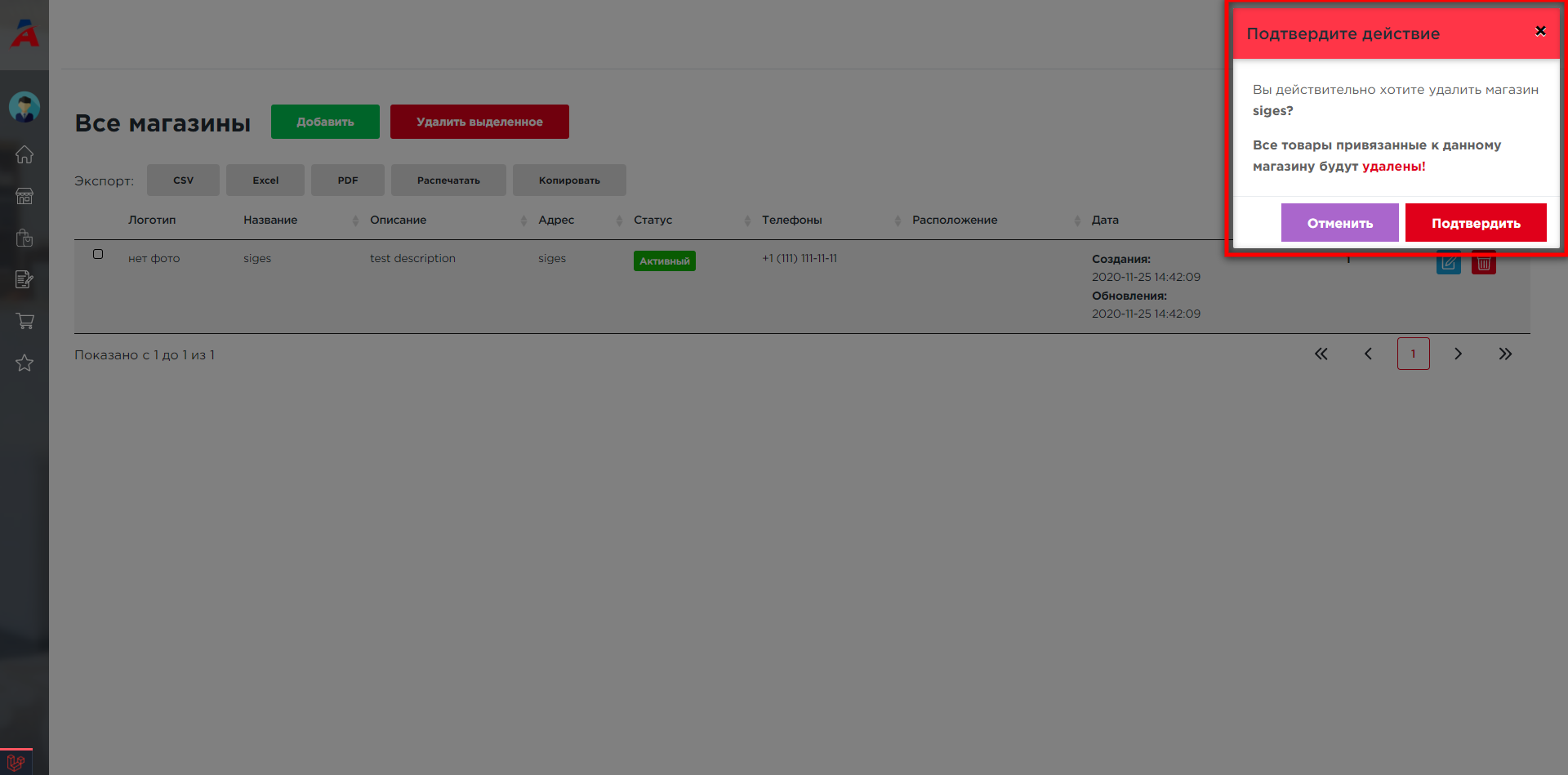Image resolution: width=1568 pixels, height=775 pixels.
Task: Go to the last page arrow
Action: (x=1505, y=354)
